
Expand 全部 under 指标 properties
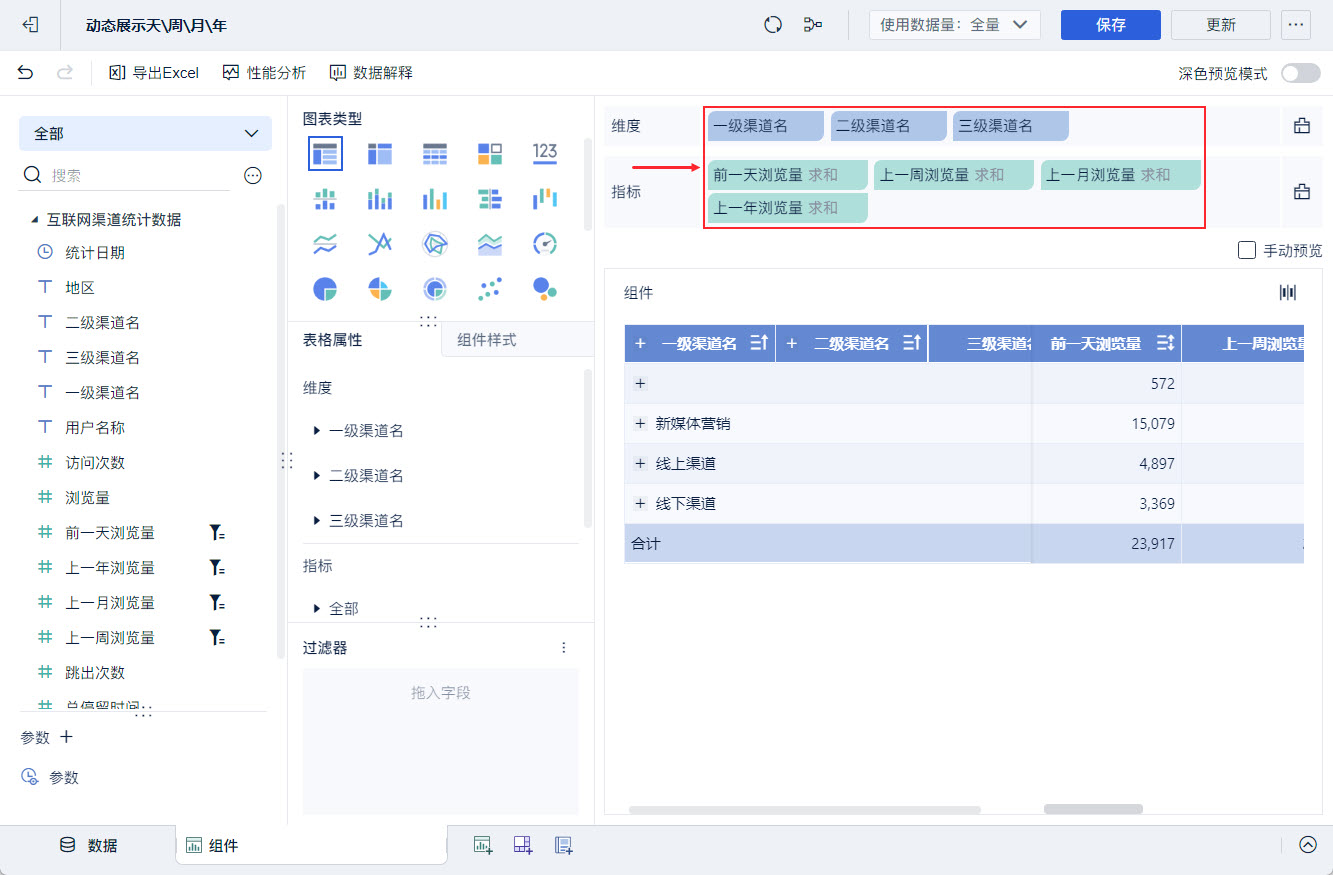317,608
